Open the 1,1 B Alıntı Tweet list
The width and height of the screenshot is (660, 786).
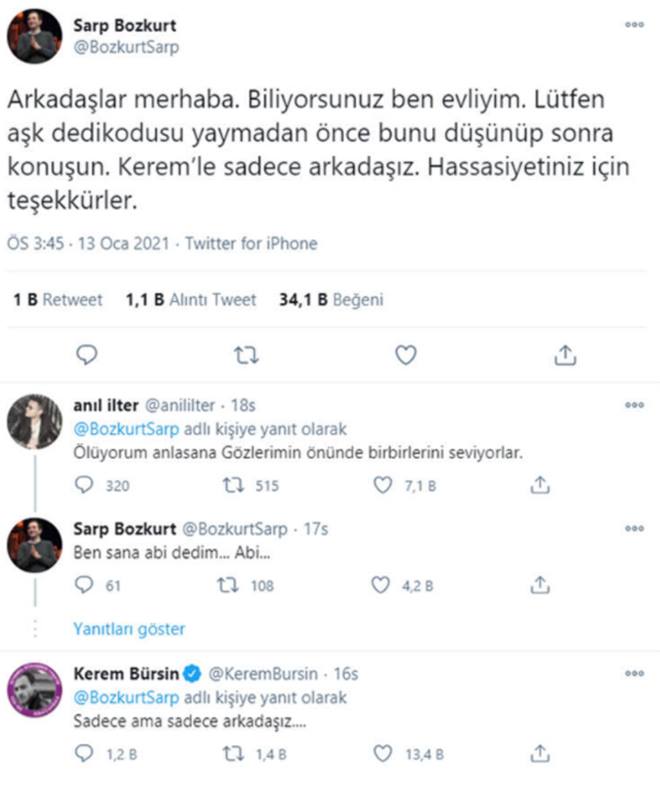click(191, 300)
